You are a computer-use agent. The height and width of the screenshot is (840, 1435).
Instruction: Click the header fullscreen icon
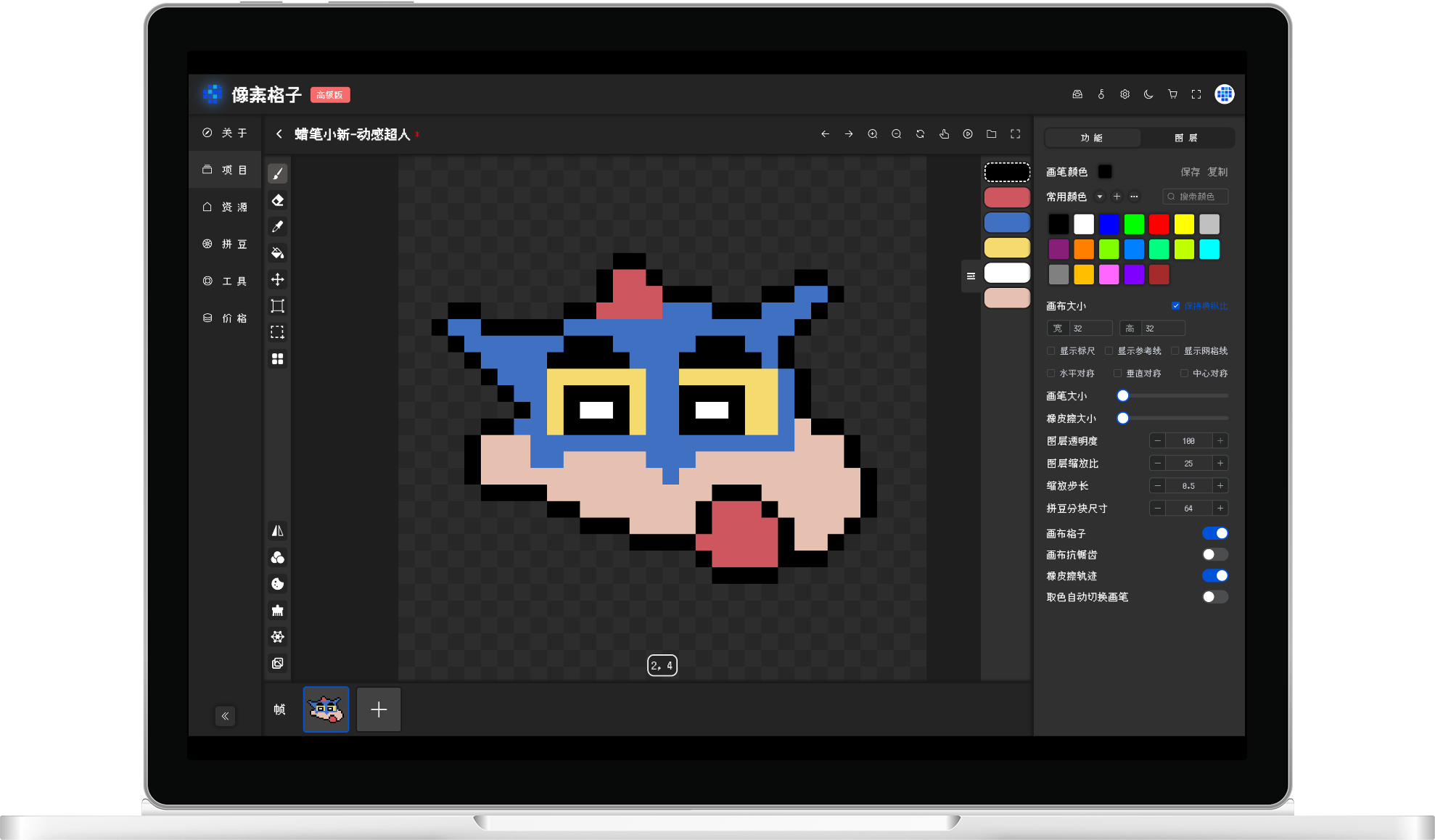[1196, 94]
